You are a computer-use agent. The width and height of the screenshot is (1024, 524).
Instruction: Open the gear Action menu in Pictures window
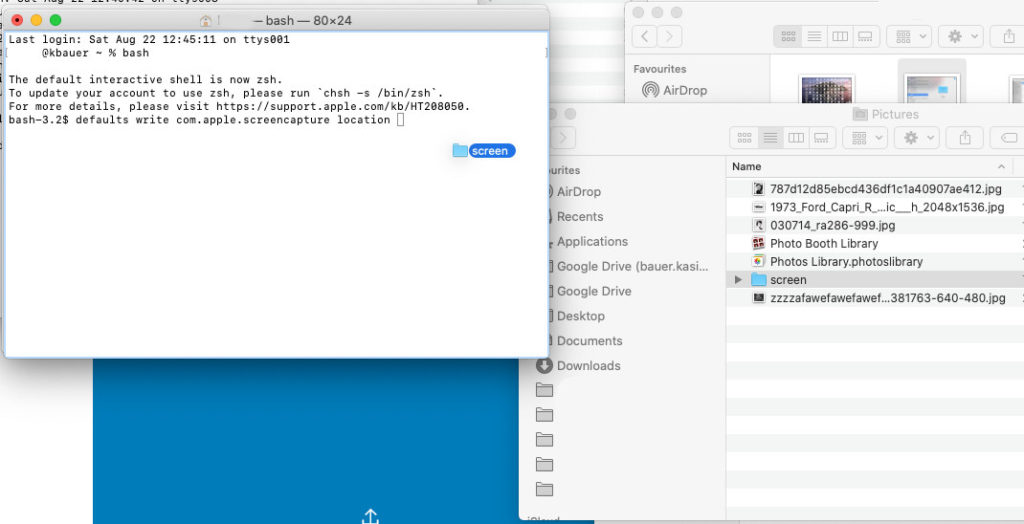pos(919,138)
